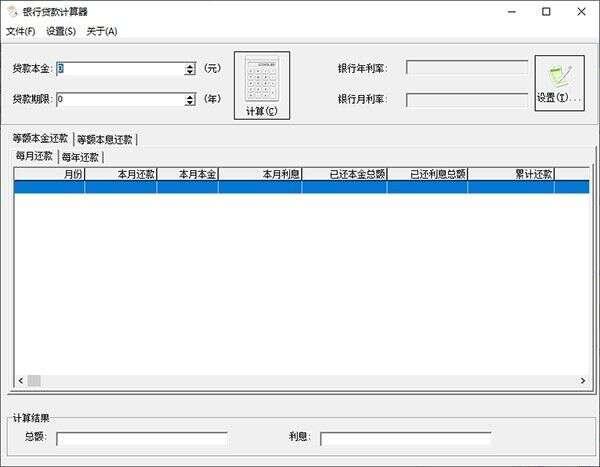Click the app icon in title bar

tap(12, 12)
